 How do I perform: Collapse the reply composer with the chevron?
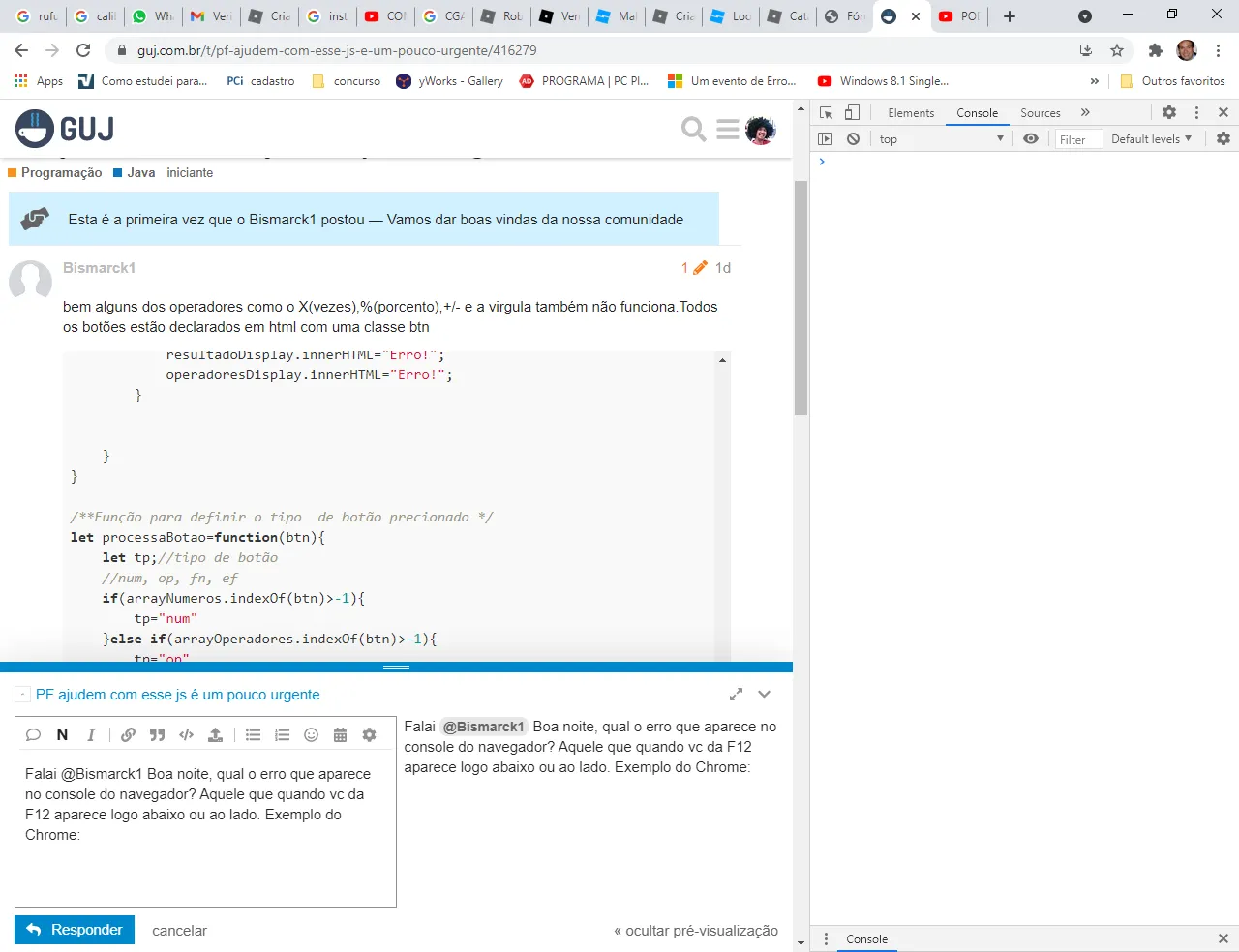[765, 695]
